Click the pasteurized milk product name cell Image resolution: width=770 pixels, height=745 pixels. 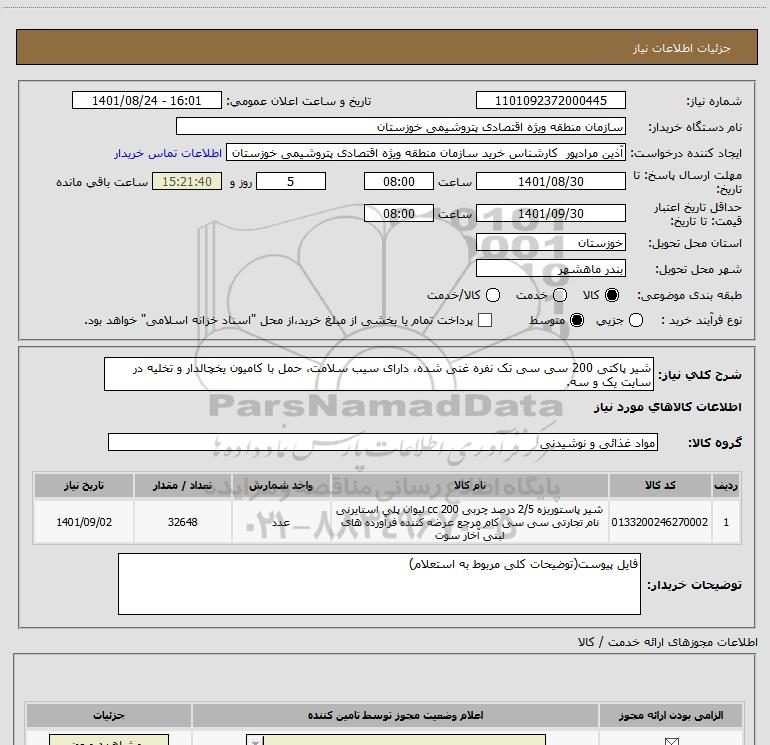tap(469, 522)
